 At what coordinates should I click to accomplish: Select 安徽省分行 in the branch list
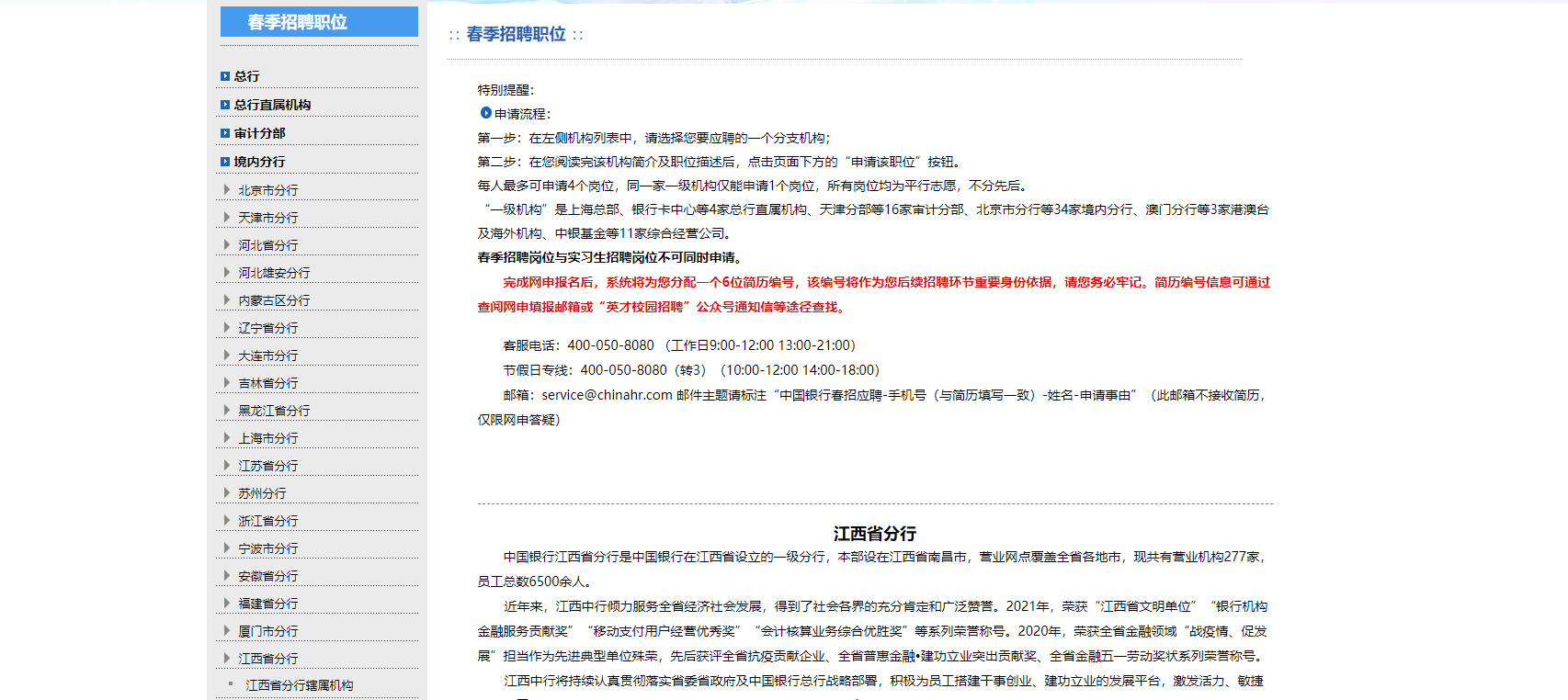click(268, 576)
